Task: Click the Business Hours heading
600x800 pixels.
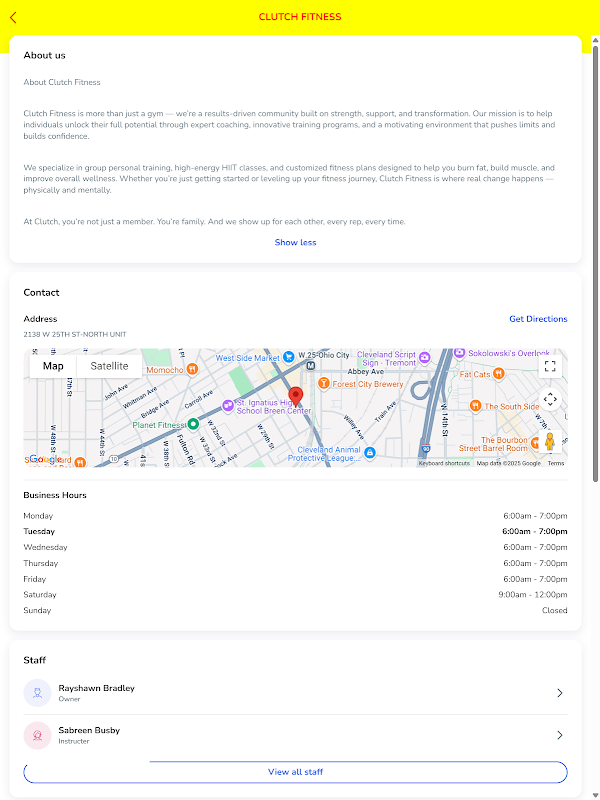Action: coord(55,495)
